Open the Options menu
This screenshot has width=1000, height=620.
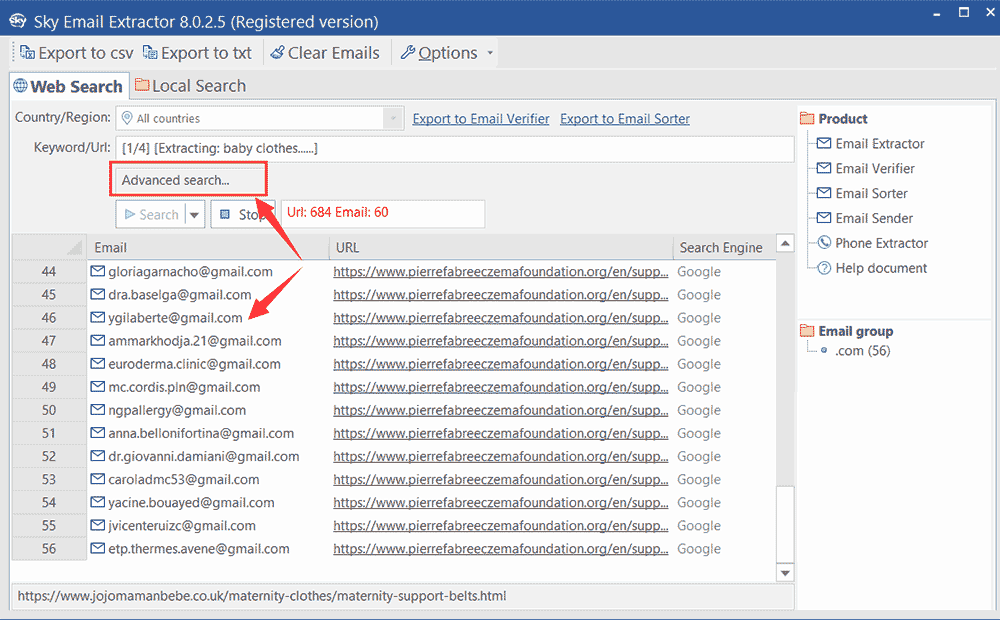pyautogui.click(x=439, y=53)
